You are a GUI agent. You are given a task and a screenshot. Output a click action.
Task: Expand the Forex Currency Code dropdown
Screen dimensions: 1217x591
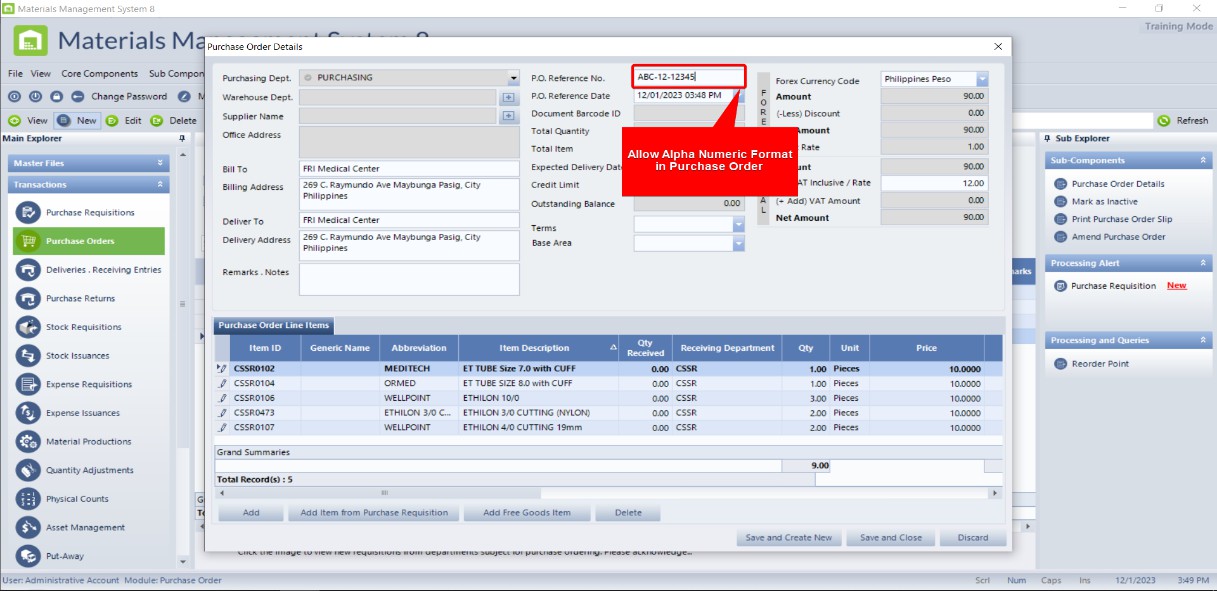click(982, 79)
